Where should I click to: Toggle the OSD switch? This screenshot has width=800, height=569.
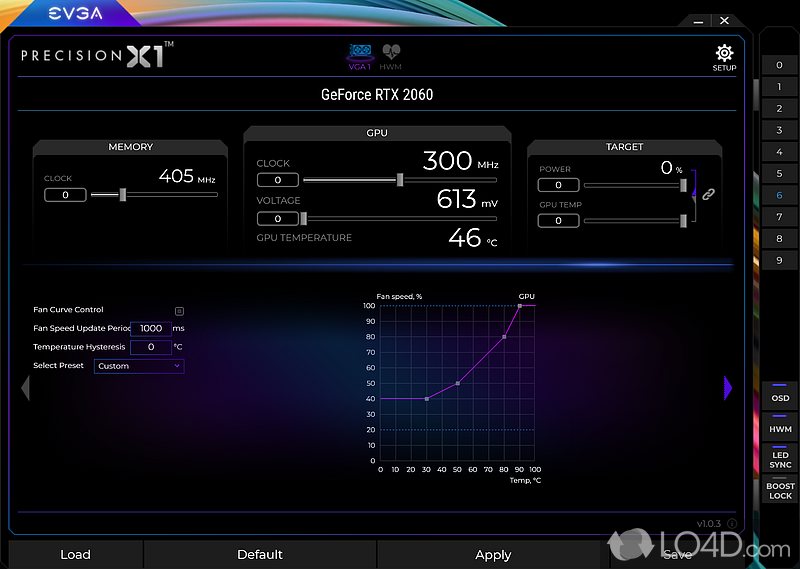780,394
